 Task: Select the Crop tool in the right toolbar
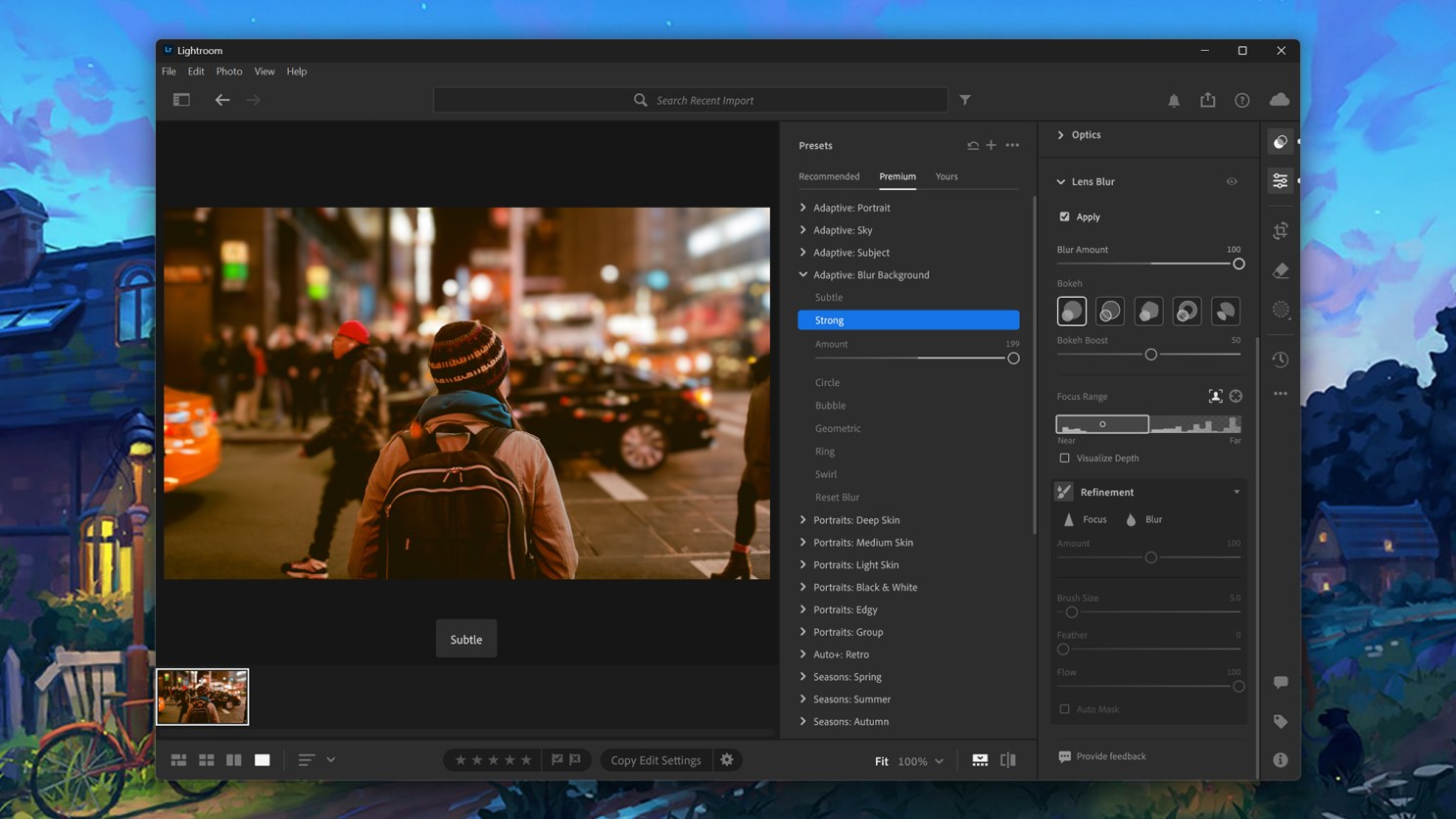[1280, 230]
